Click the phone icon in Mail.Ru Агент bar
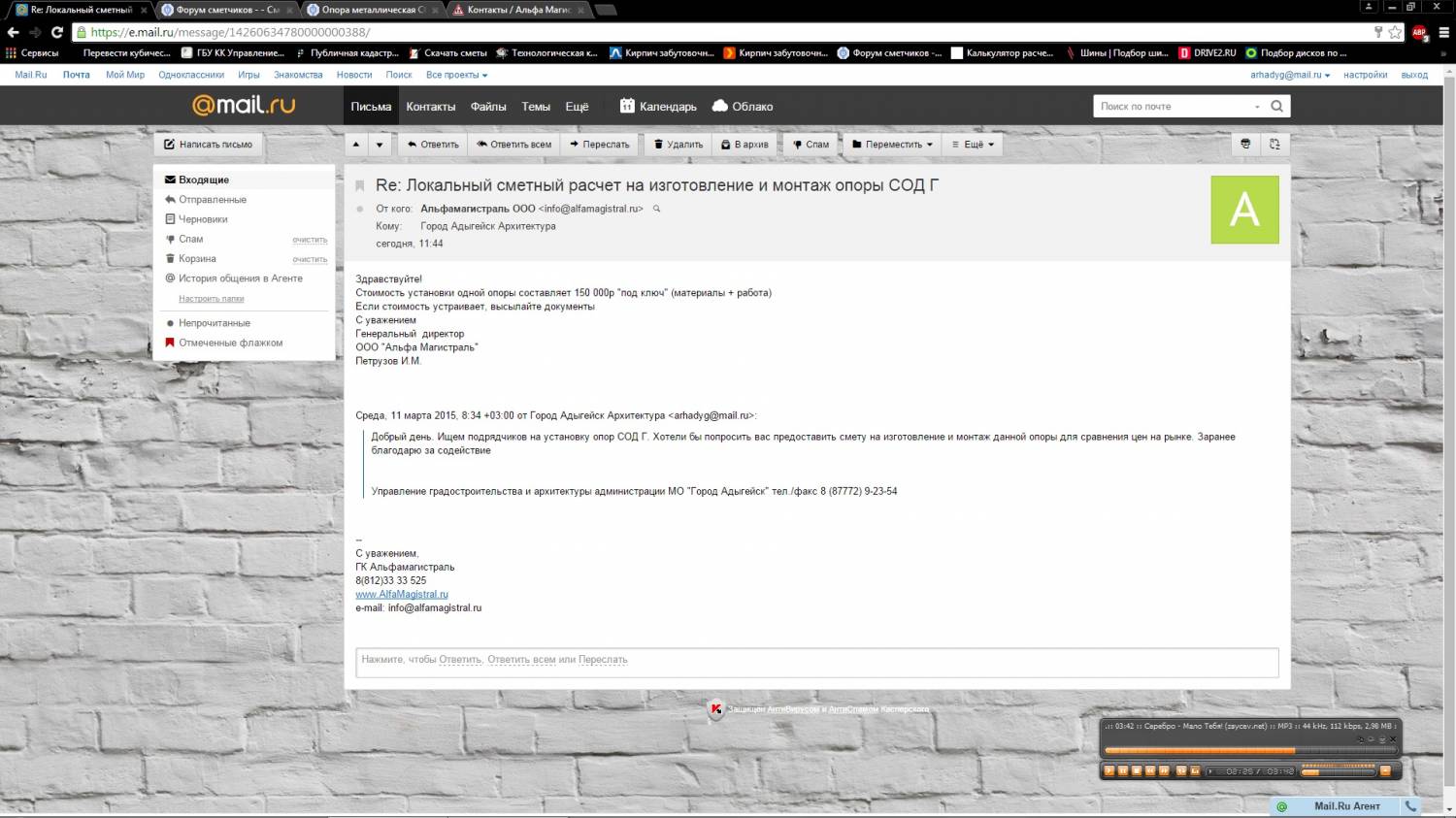Screen dimensions: 1456x818 (1410, 806)
